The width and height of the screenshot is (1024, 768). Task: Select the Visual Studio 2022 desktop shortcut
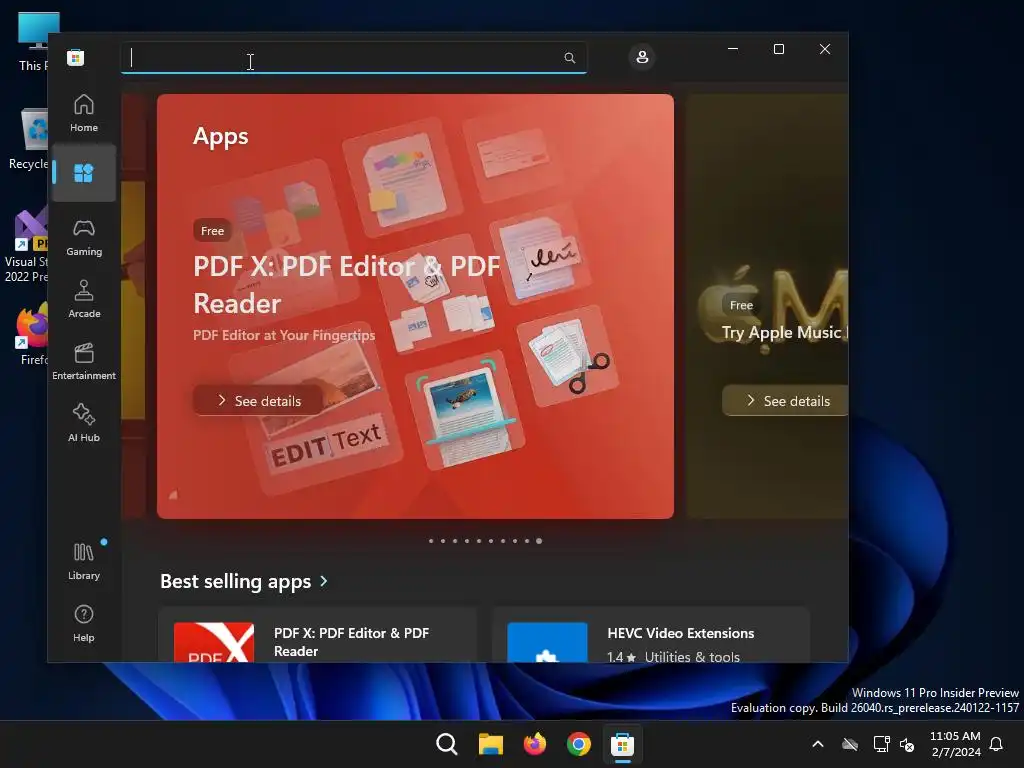(26, 246)
